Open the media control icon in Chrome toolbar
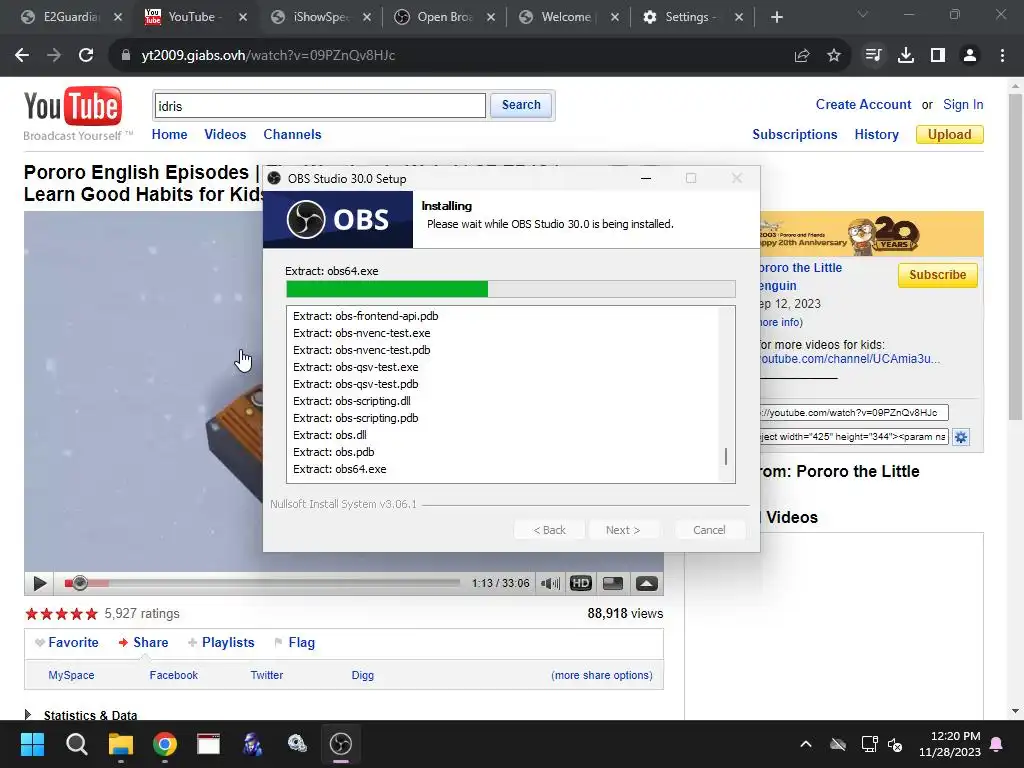The image size is (1024, 768). tap(873, 56)
